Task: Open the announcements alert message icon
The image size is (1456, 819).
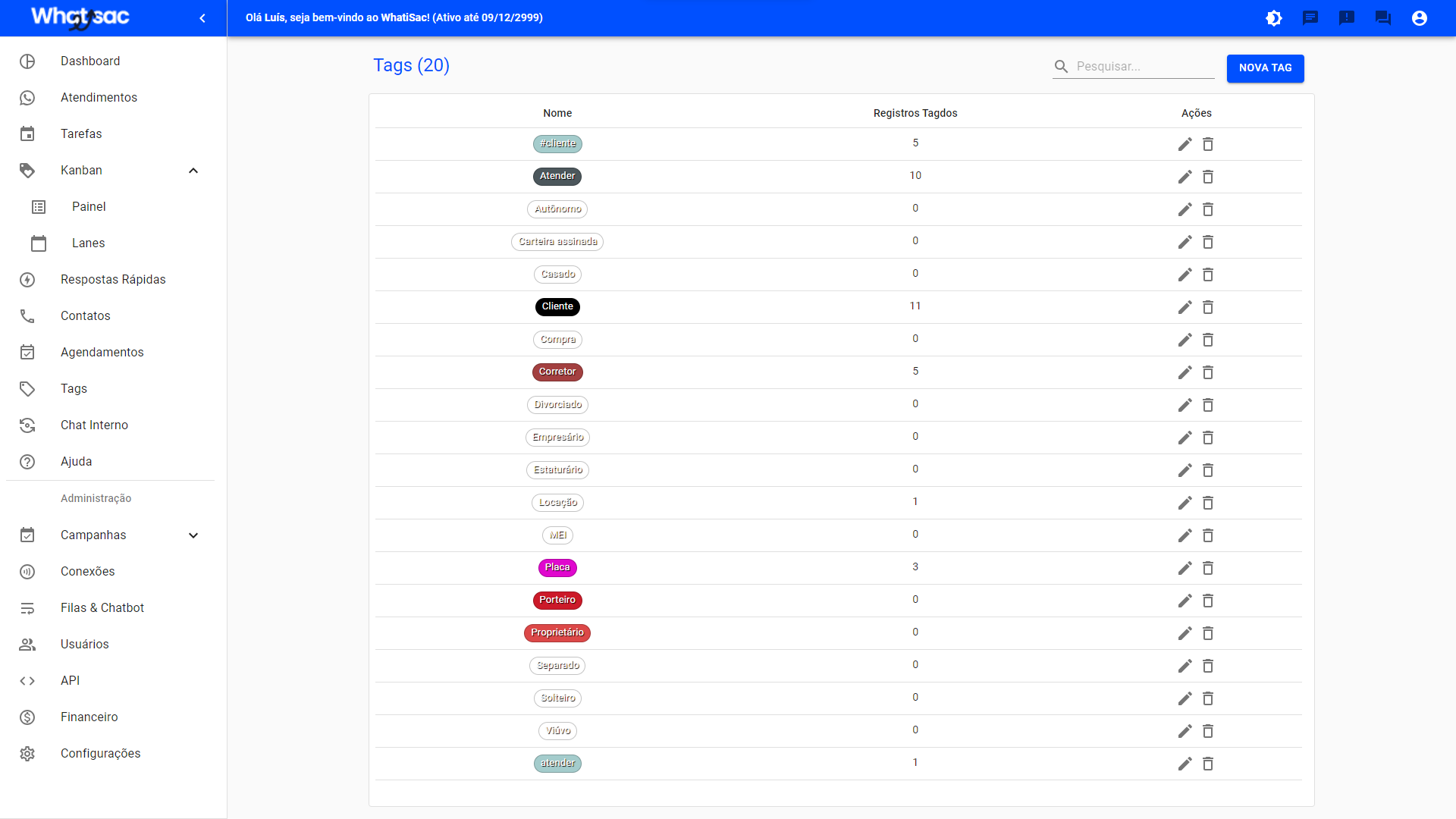Action: 1347,18
